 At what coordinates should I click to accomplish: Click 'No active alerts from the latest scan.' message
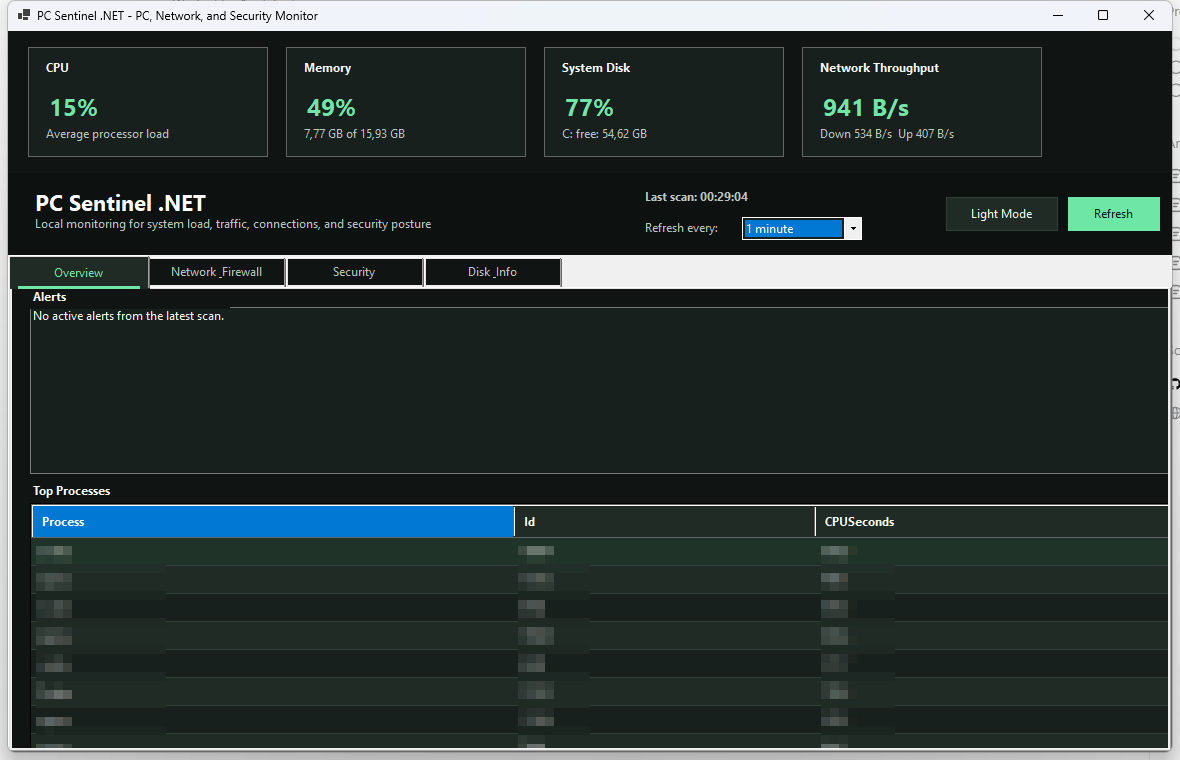pos(129,316)
